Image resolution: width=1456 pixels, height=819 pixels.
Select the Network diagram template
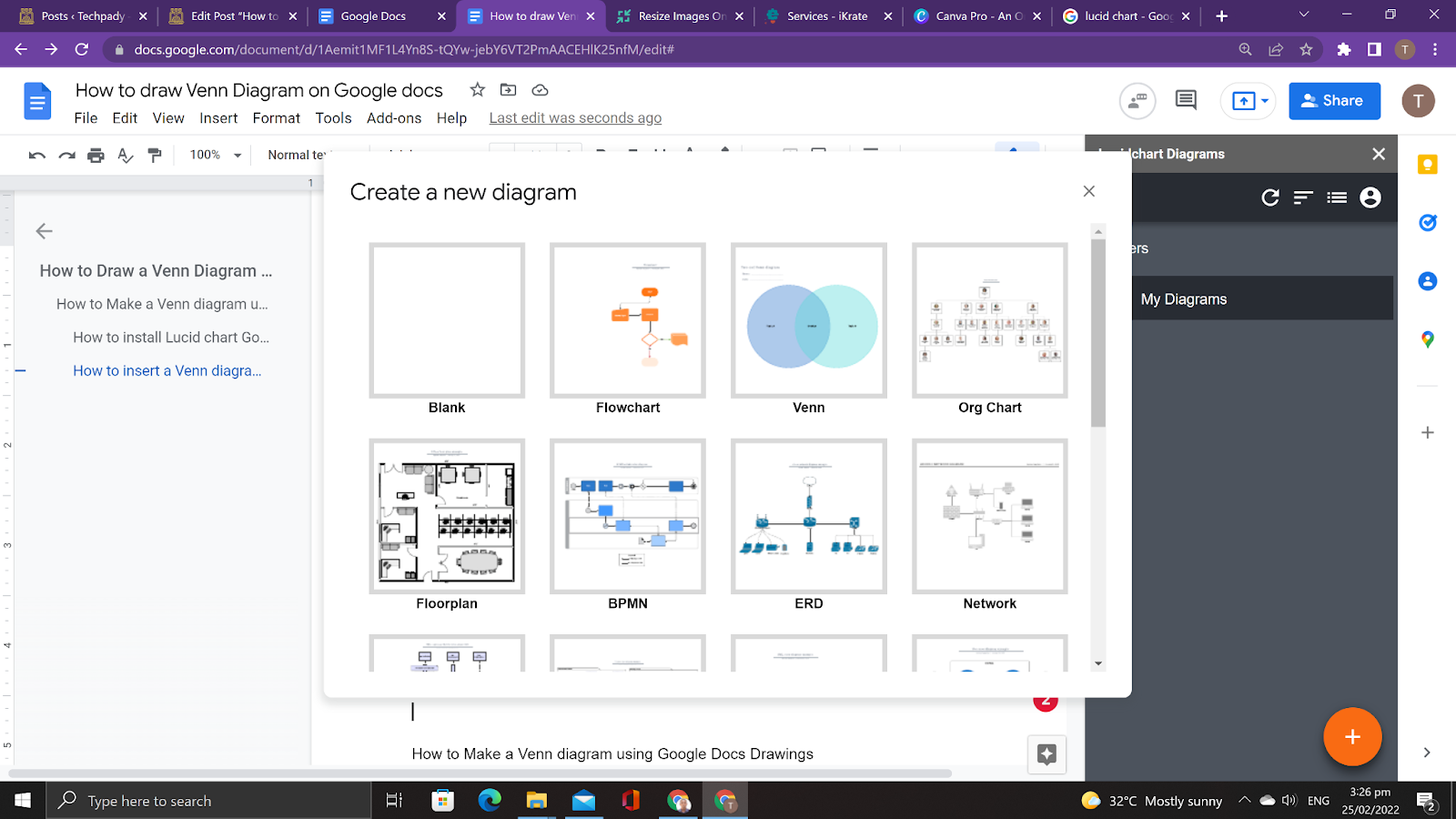(990, 516)
